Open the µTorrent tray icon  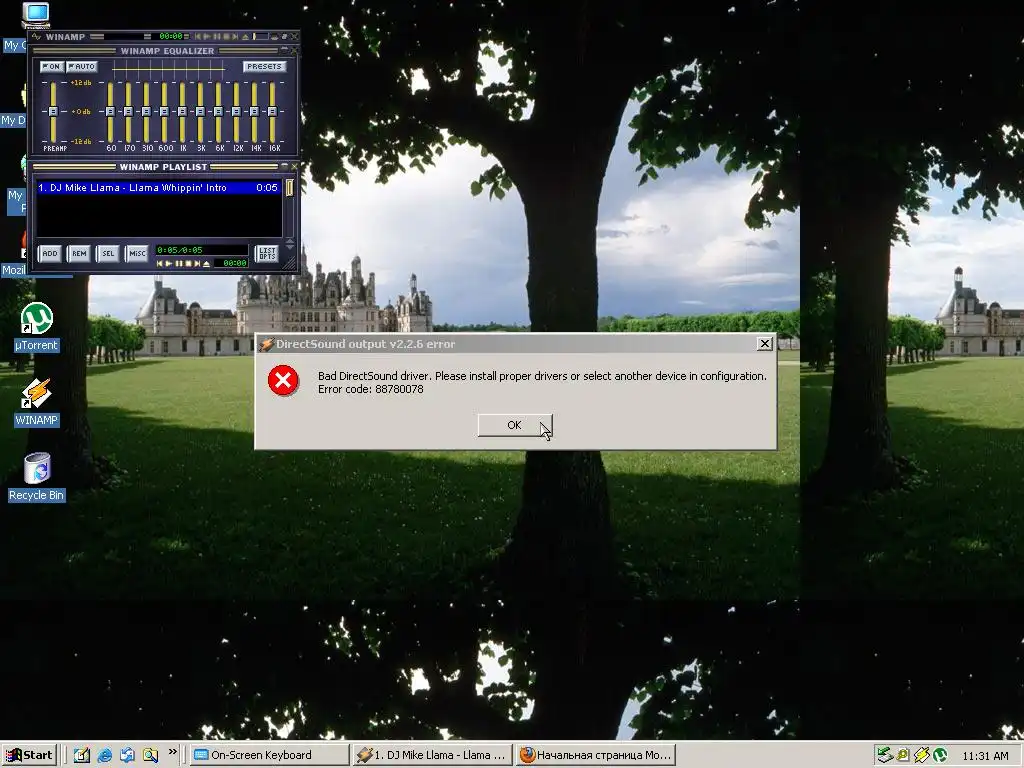pos(940,755)
